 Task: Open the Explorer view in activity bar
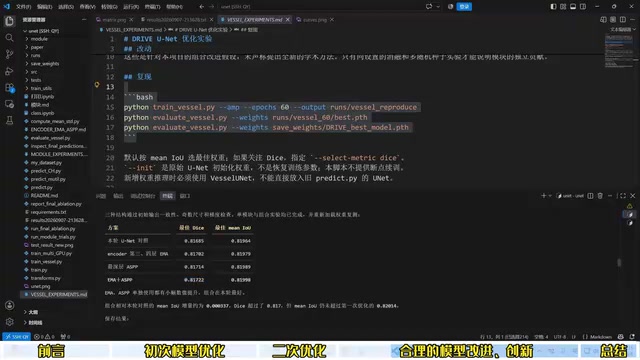coord(9,21)
